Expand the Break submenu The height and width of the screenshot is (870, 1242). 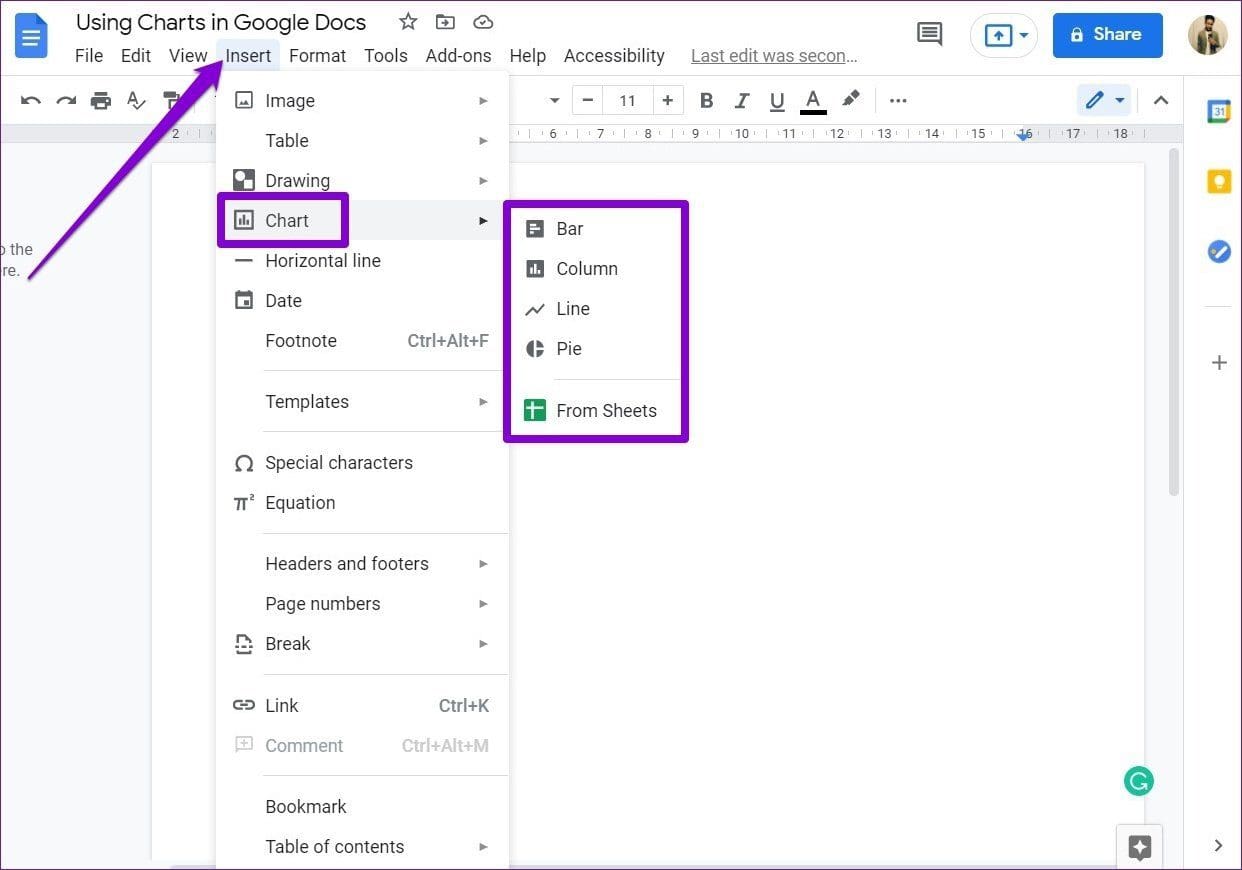[x=362, y=643]
